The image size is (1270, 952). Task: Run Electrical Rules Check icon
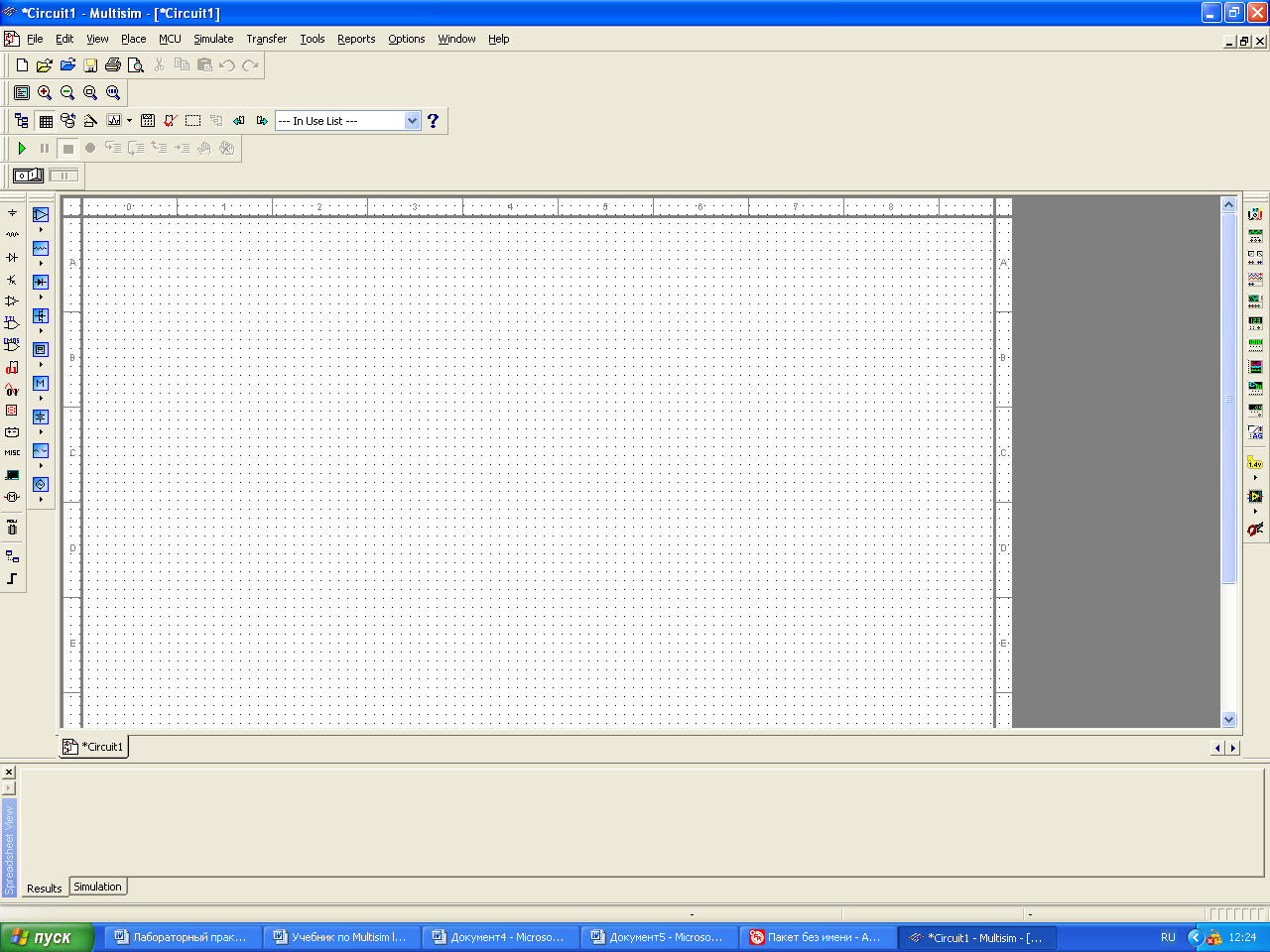point(170,121)
